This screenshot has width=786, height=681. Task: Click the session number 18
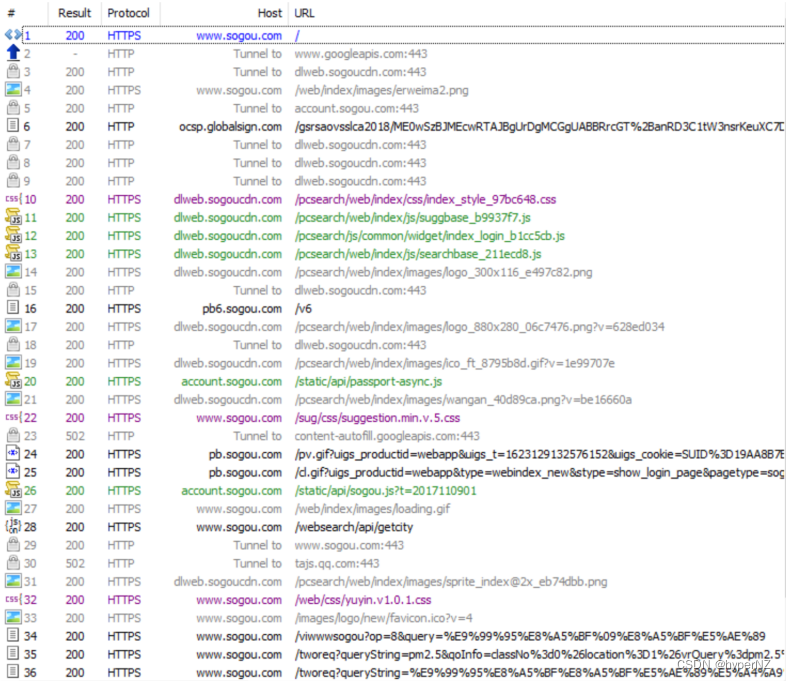[31, 345]
